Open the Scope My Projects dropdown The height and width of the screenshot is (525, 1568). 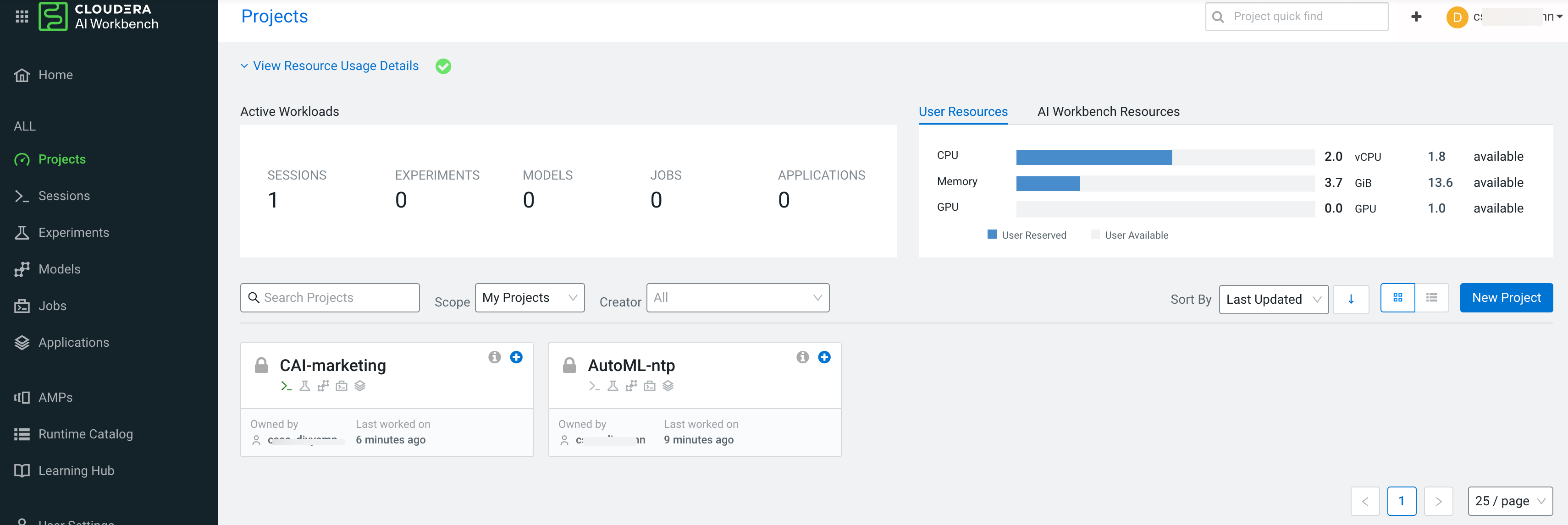pyautogui.click(x=529, y=298)
